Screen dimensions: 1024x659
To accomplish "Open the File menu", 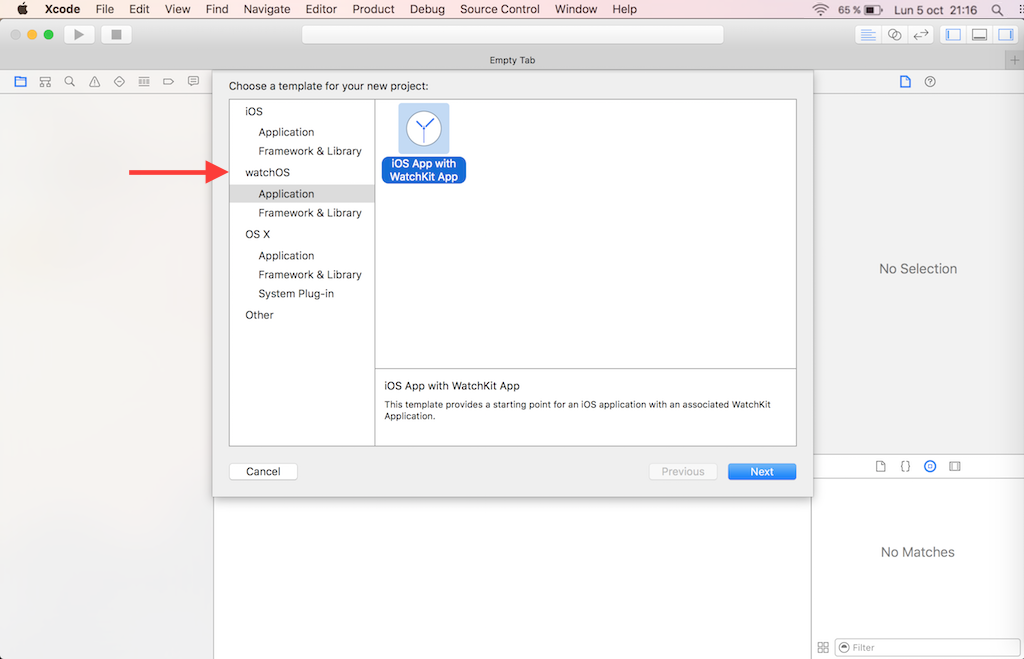I will click(104, 9).
